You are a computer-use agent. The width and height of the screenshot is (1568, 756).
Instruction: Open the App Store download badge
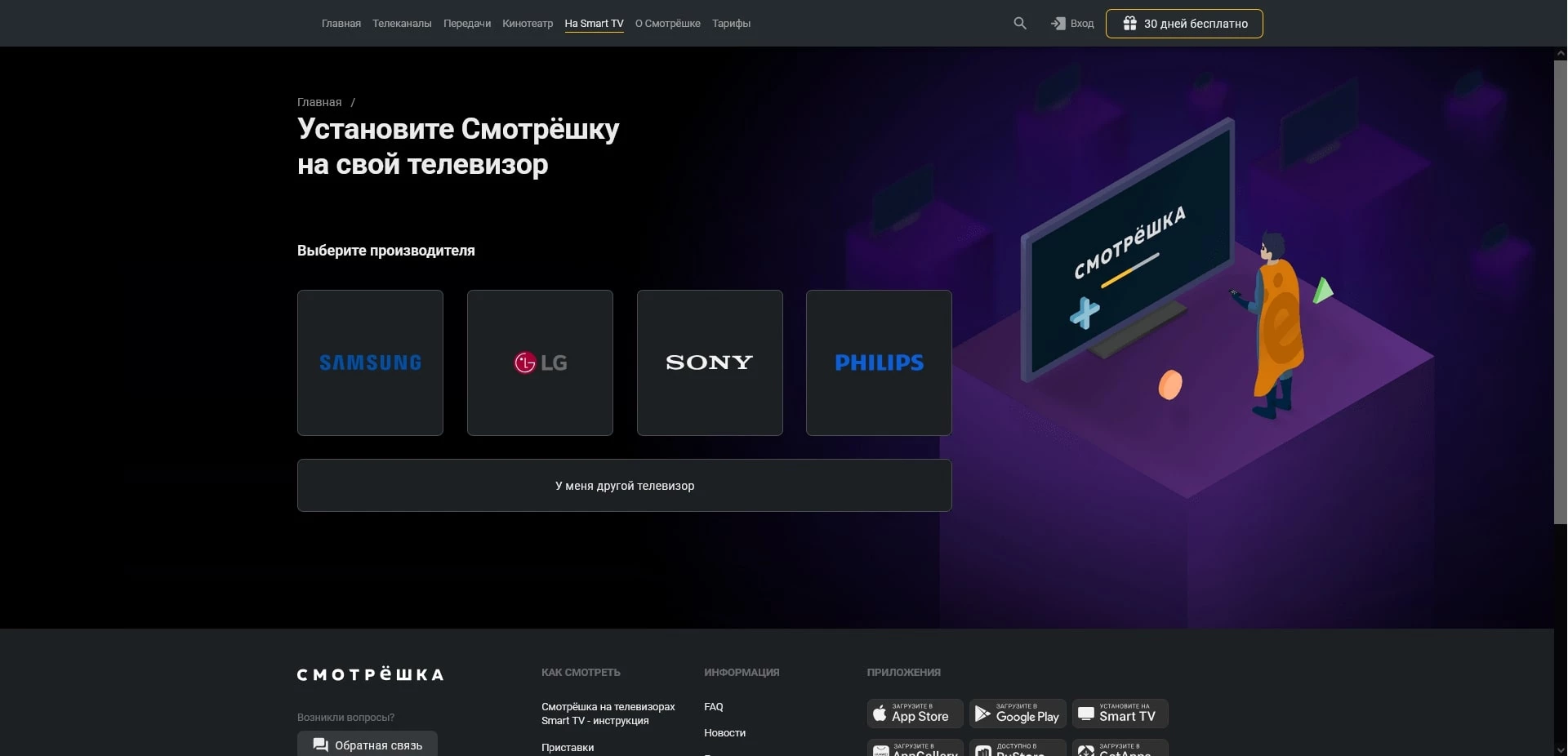coord(915,714)
